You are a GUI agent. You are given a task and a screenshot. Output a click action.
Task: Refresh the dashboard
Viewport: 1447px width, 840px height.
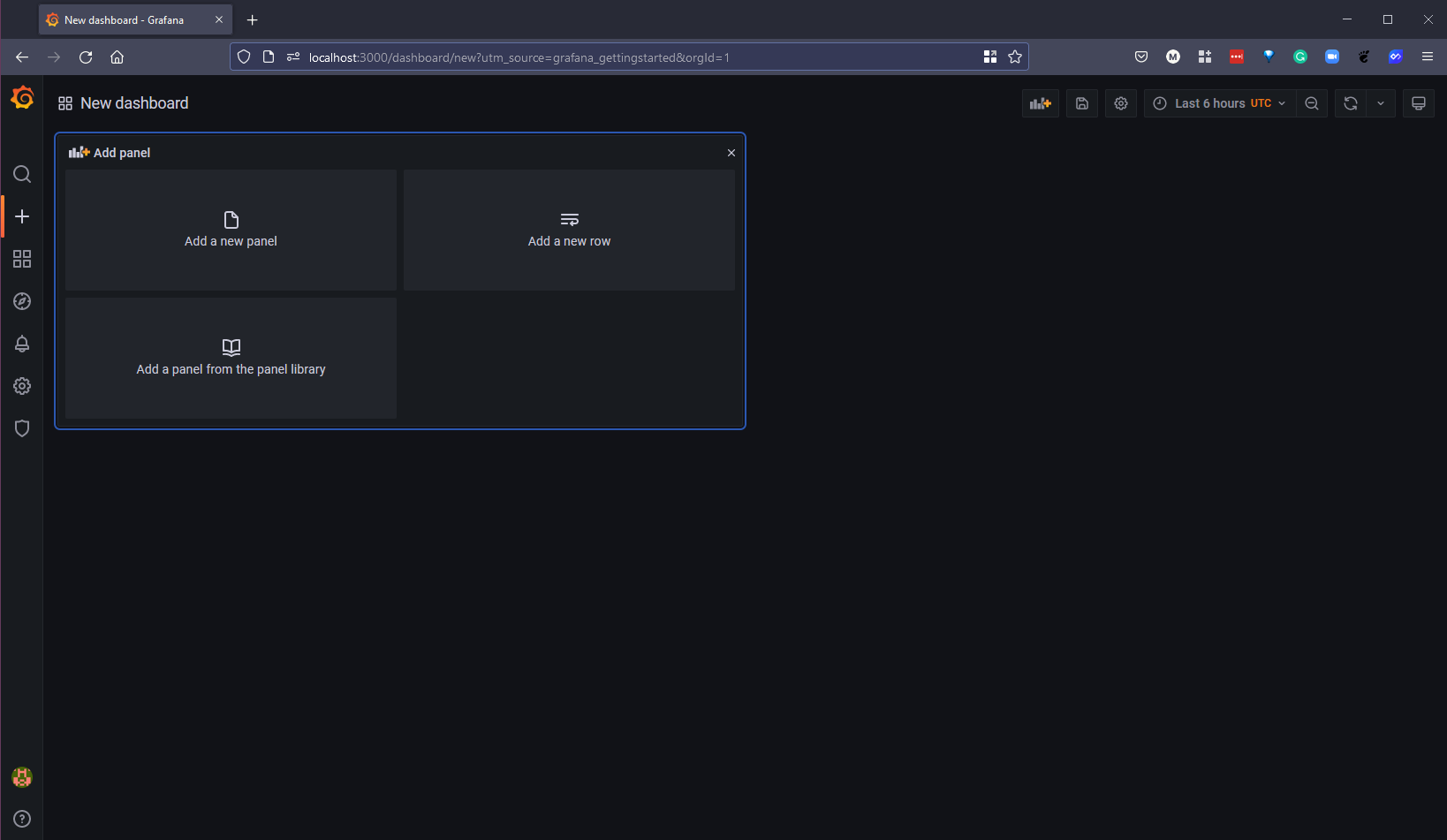pos(1350,103)
